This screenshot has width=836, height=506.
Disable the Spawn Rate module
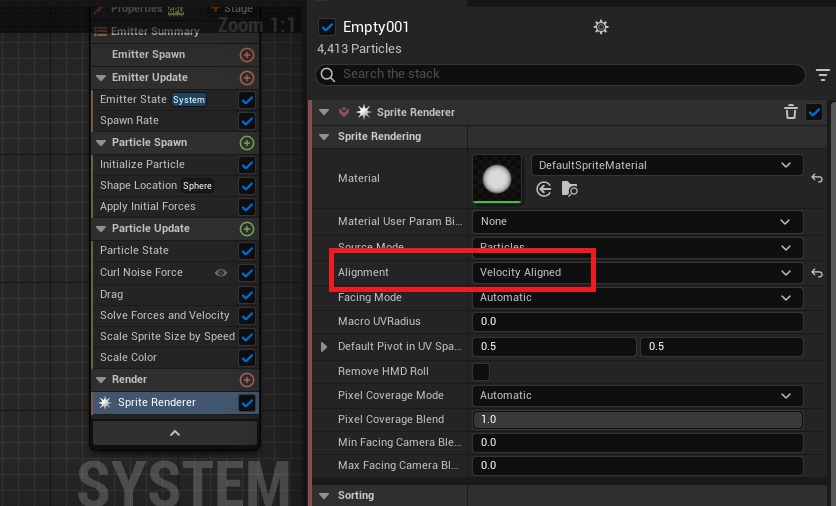coord(247,121)
